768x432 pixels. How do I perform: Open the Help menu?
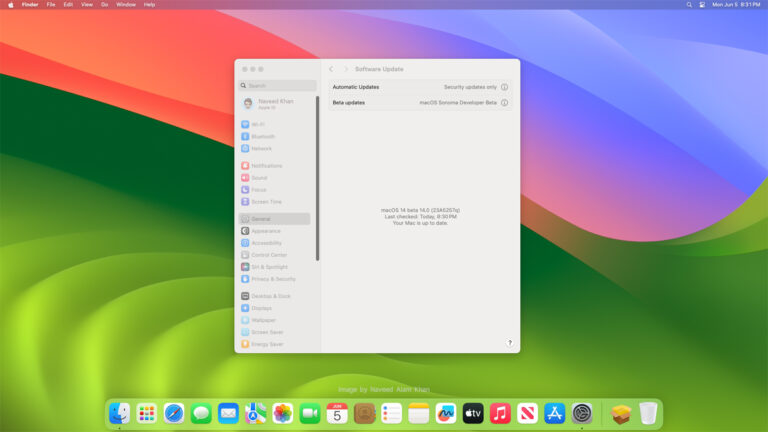(x=149, y=4)
